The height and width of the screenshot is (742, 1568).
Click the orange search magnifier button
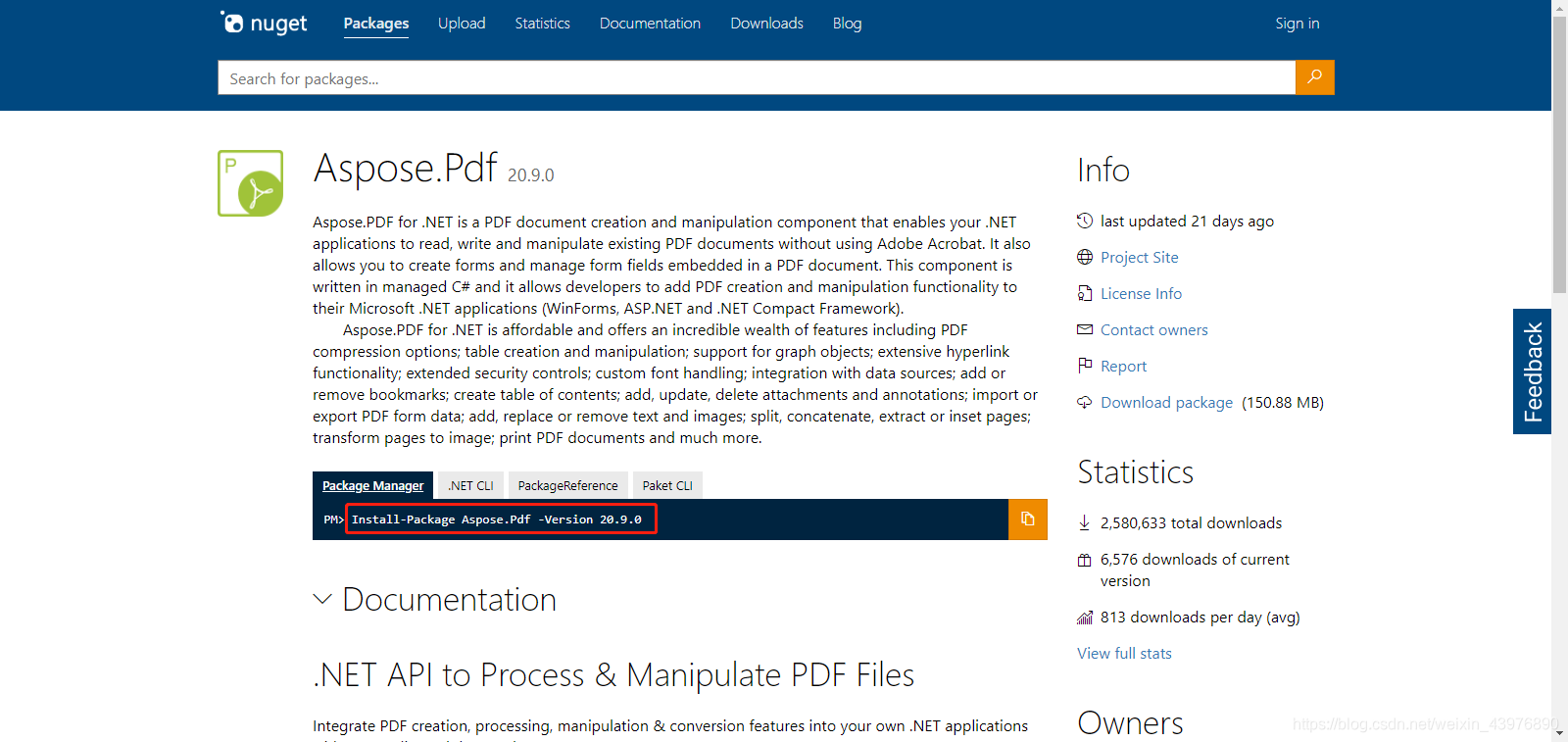[1314, 77]
